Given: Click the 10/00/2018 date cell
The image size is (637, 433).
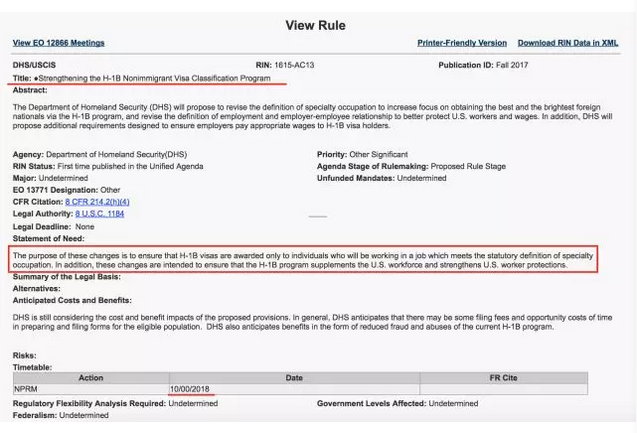Looking at the screenshot, I should click(190, 388).
